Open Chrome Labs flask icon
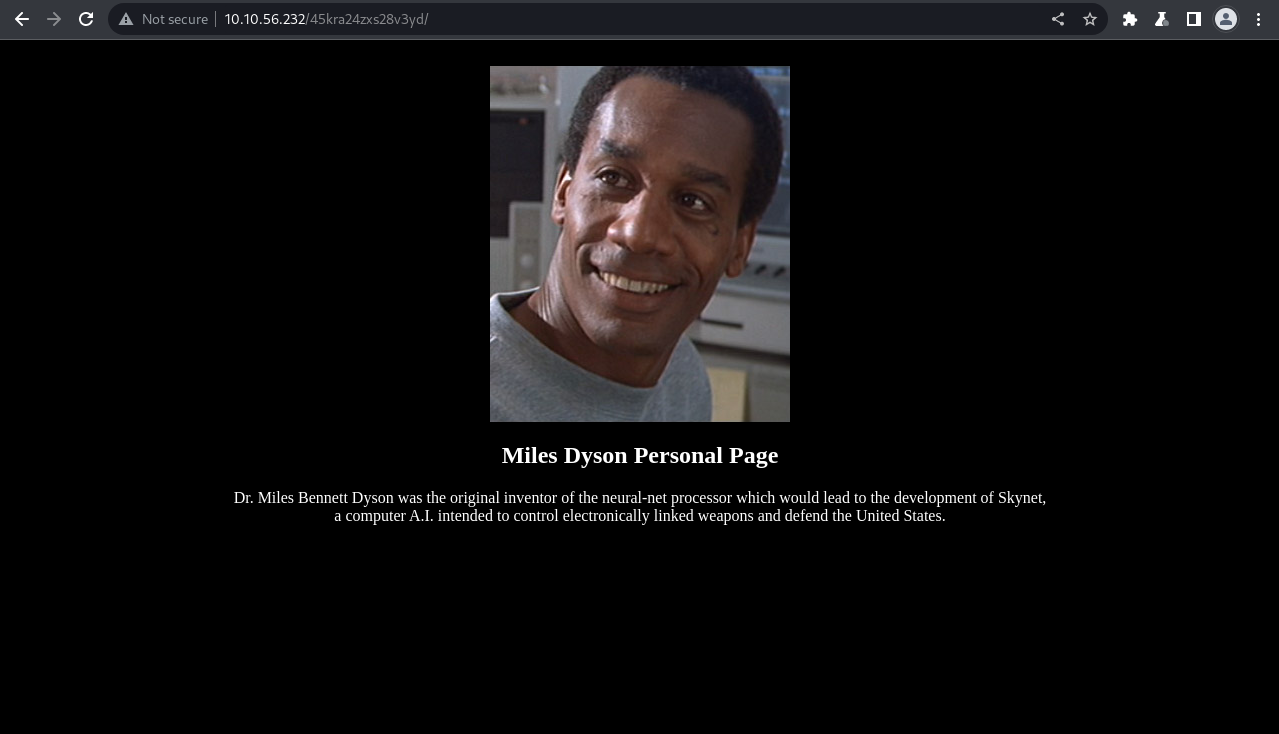 click(x=1162, y=19)
